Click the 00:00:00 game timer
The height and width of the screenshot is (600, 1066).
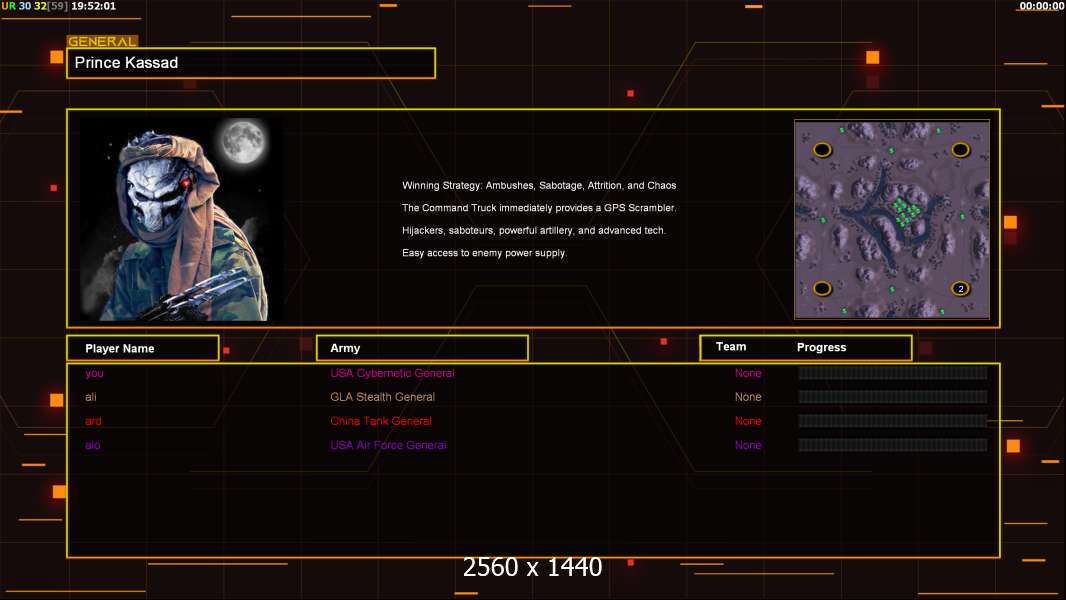[x=1042, y=6]
